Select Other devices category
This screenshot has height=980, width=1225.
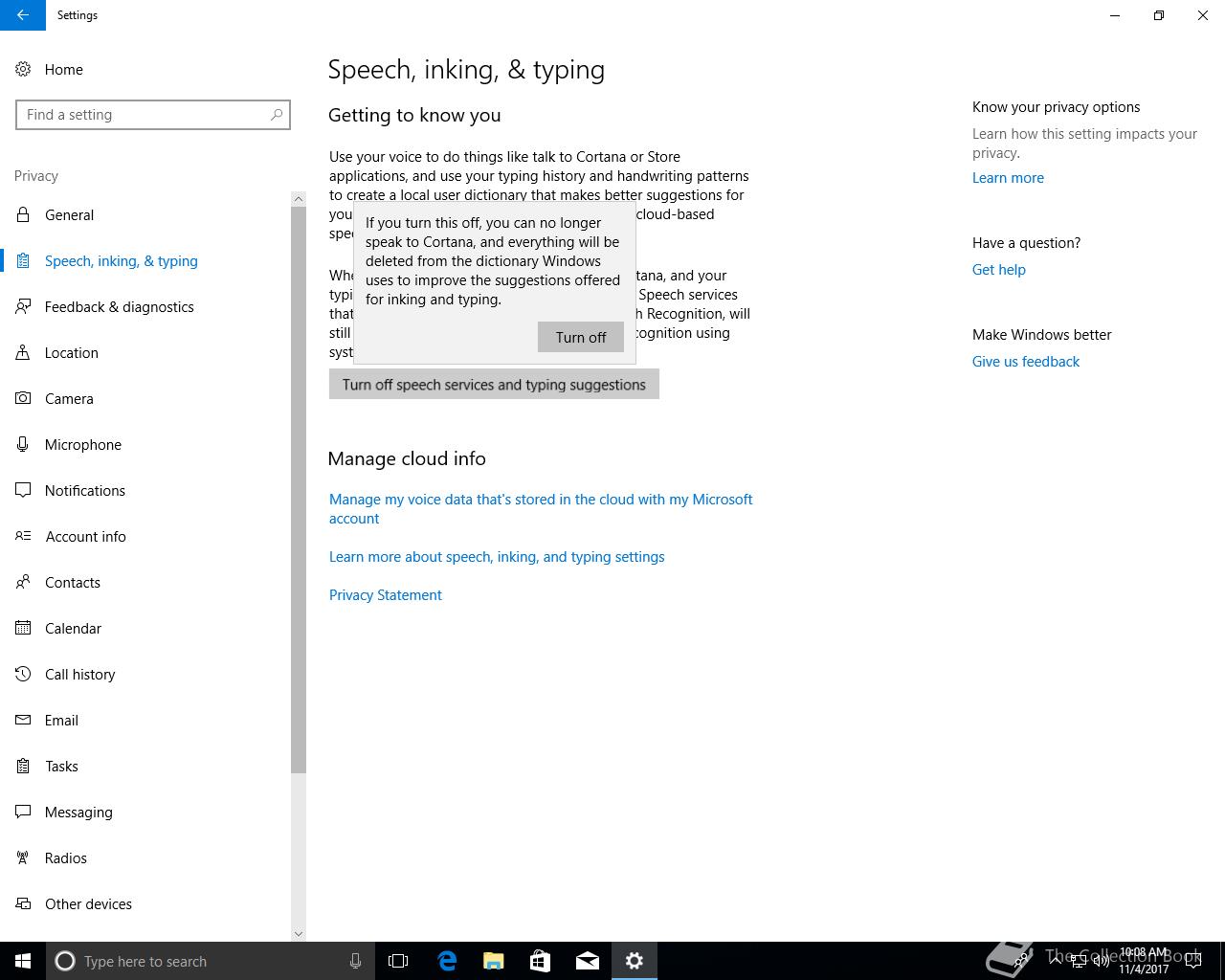145,903
